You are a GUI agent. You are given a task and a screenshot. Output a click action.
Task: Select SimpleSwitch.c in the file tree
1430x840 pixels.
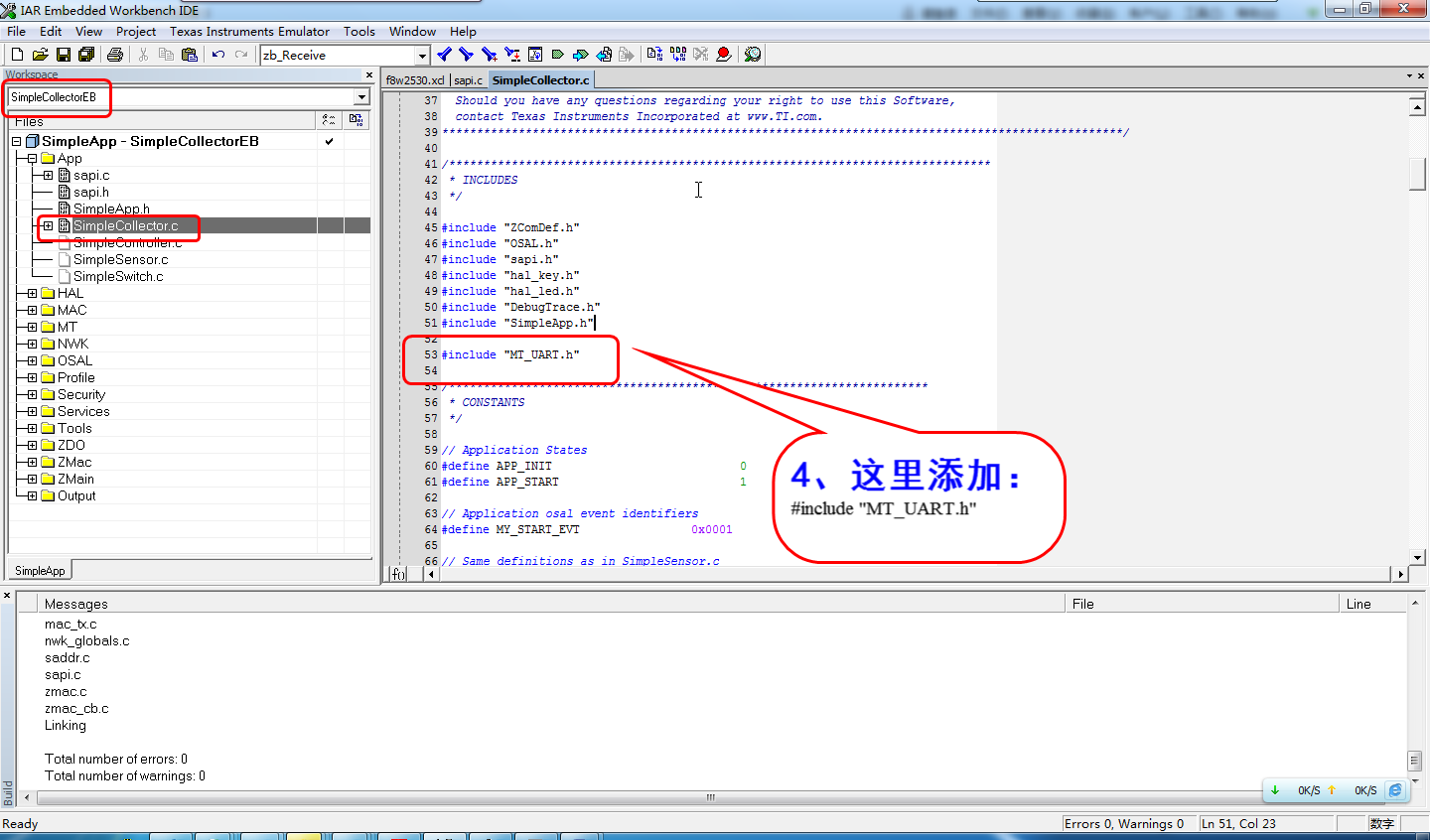pos(118,277)
